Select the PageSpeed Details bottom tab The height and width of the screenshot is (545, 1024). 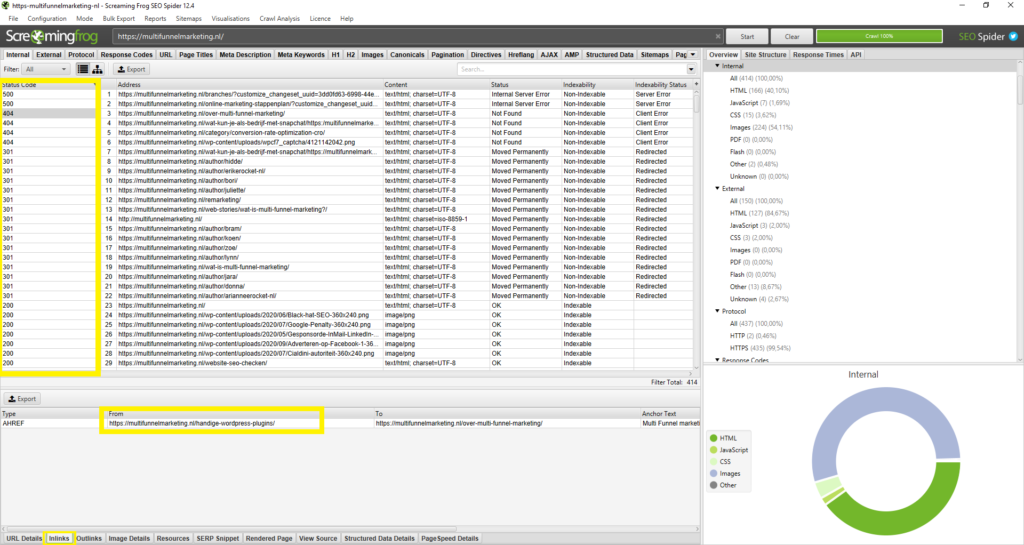pyautogui.click(x=450, y=538)
